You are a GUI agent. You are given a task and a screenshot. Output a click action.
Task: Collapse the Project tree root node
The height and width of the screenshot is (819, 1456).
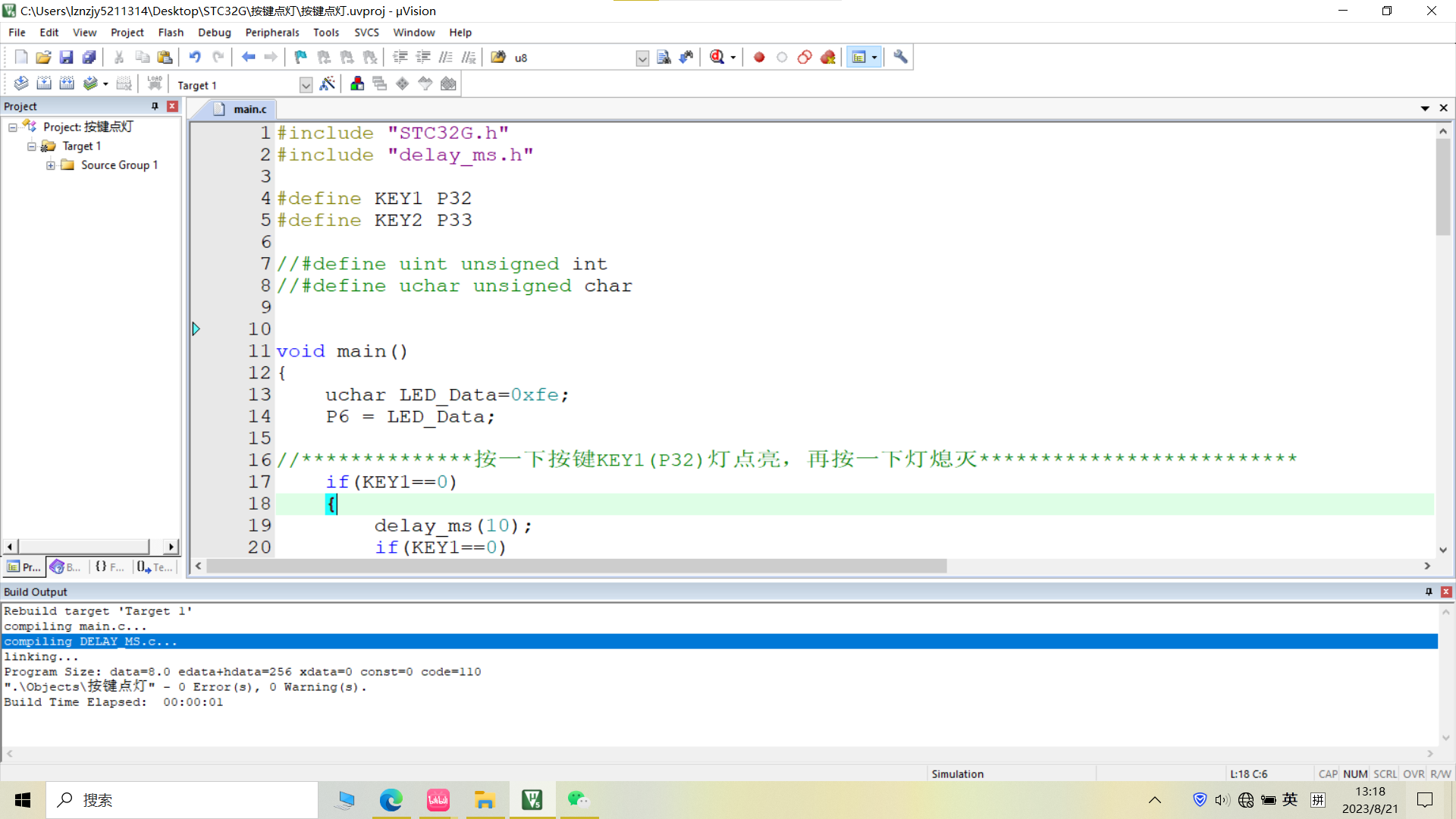pos(13,127)
